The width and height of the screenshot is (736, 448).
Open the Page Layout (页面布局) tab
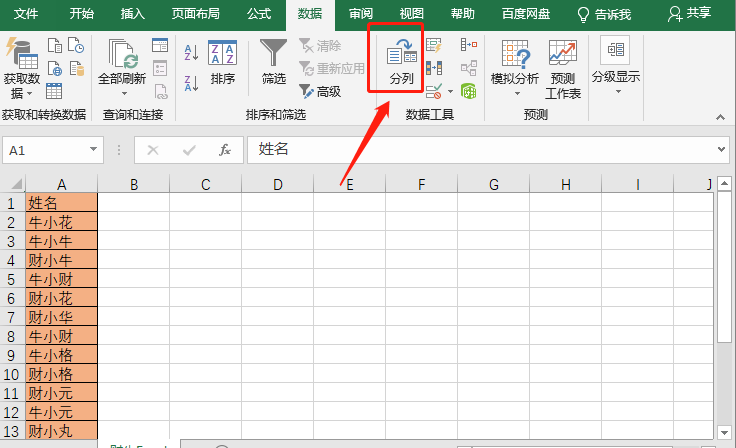[x=196, y=13]
